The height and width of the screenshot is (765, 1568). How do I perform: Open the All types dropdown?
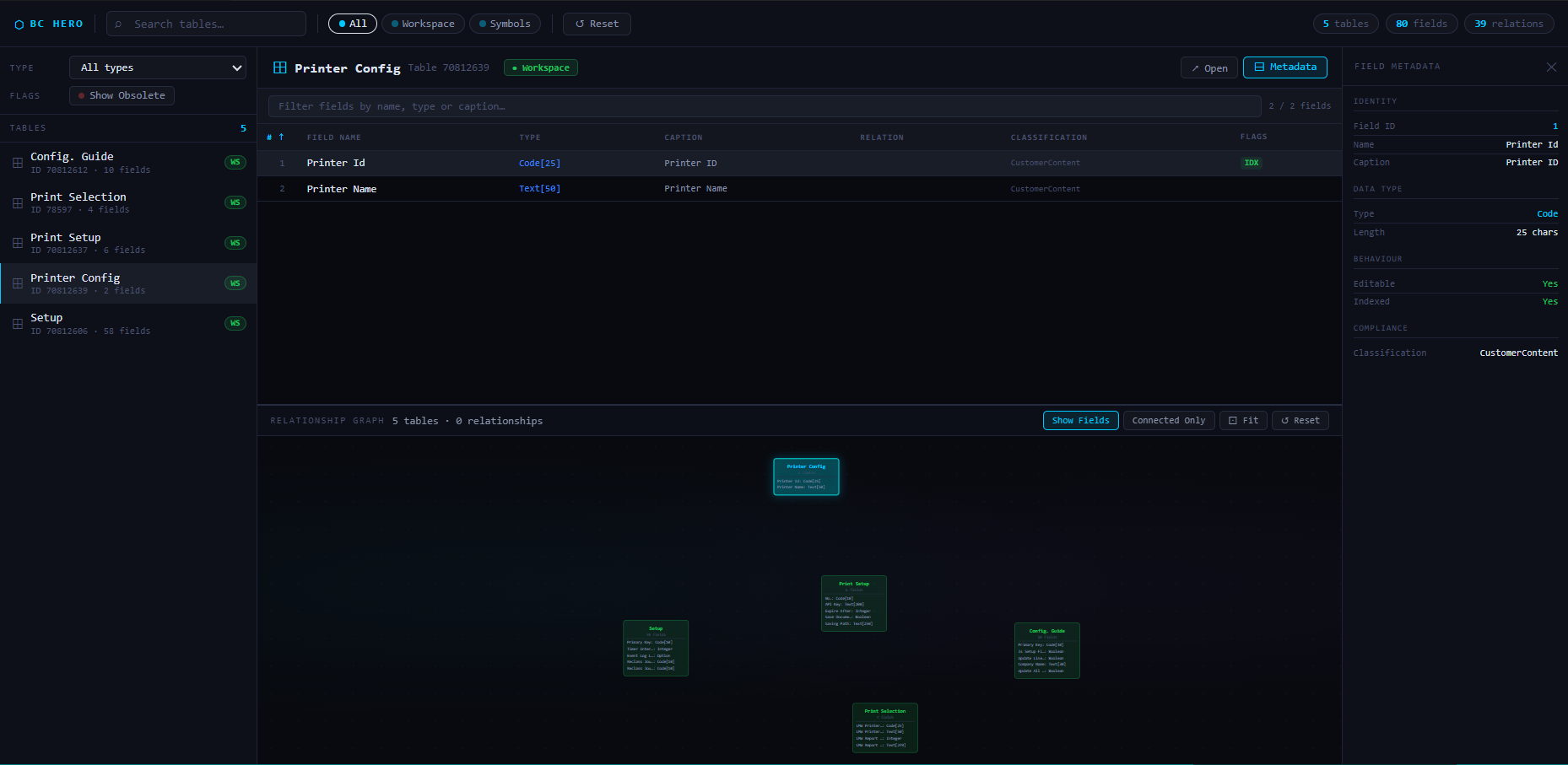157,67
